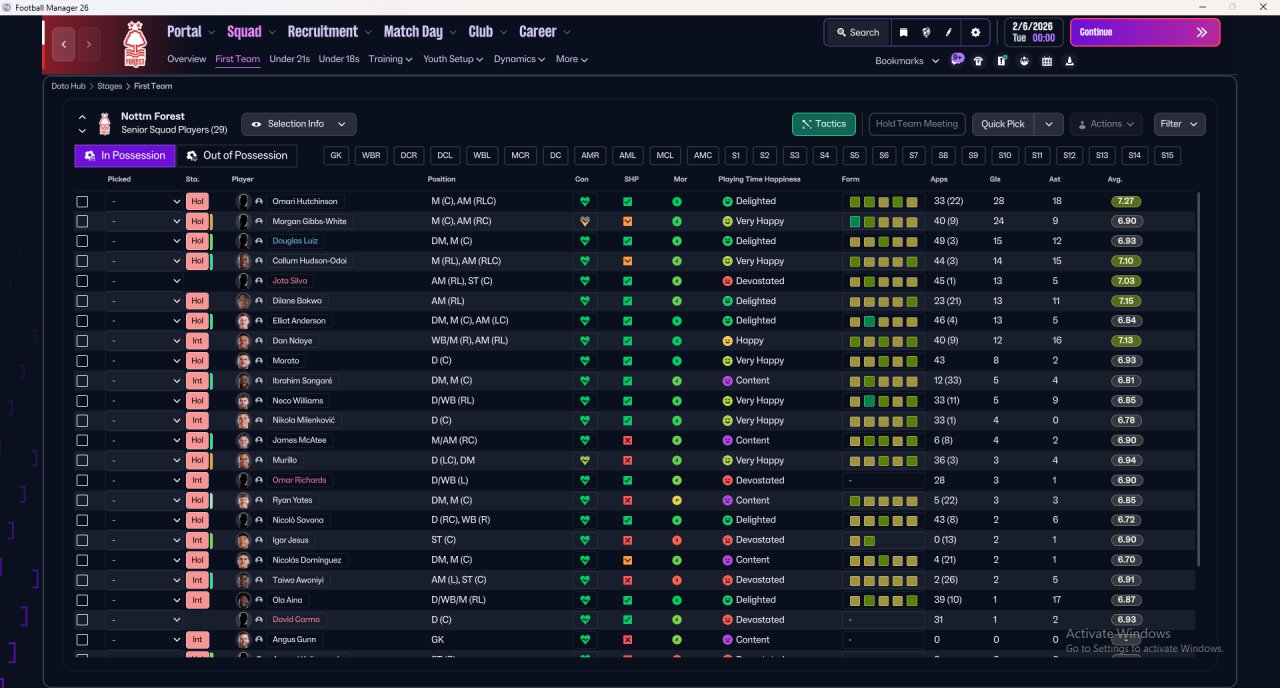Select the checkbox next to Douglas Luiz
This screenshot has width=1280, height=688.
(x=82, y=241)
